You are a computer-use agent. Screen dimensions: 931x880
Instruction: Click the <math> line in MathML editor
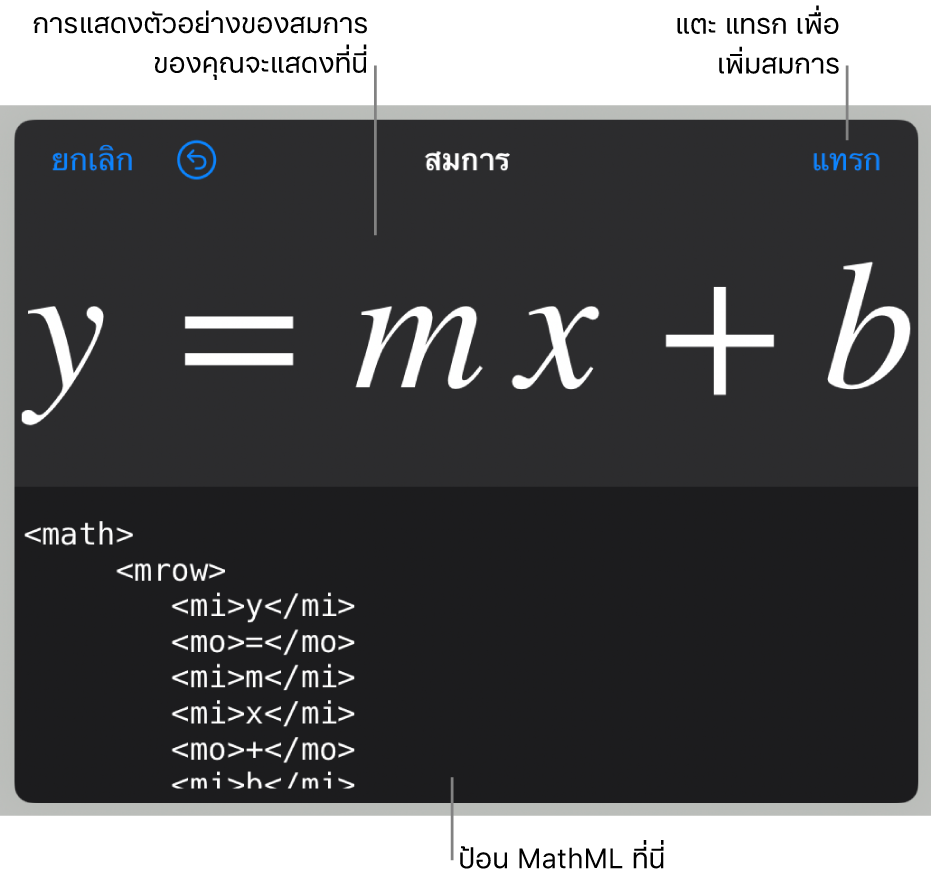pyautogui.click(x=79, y=534)
